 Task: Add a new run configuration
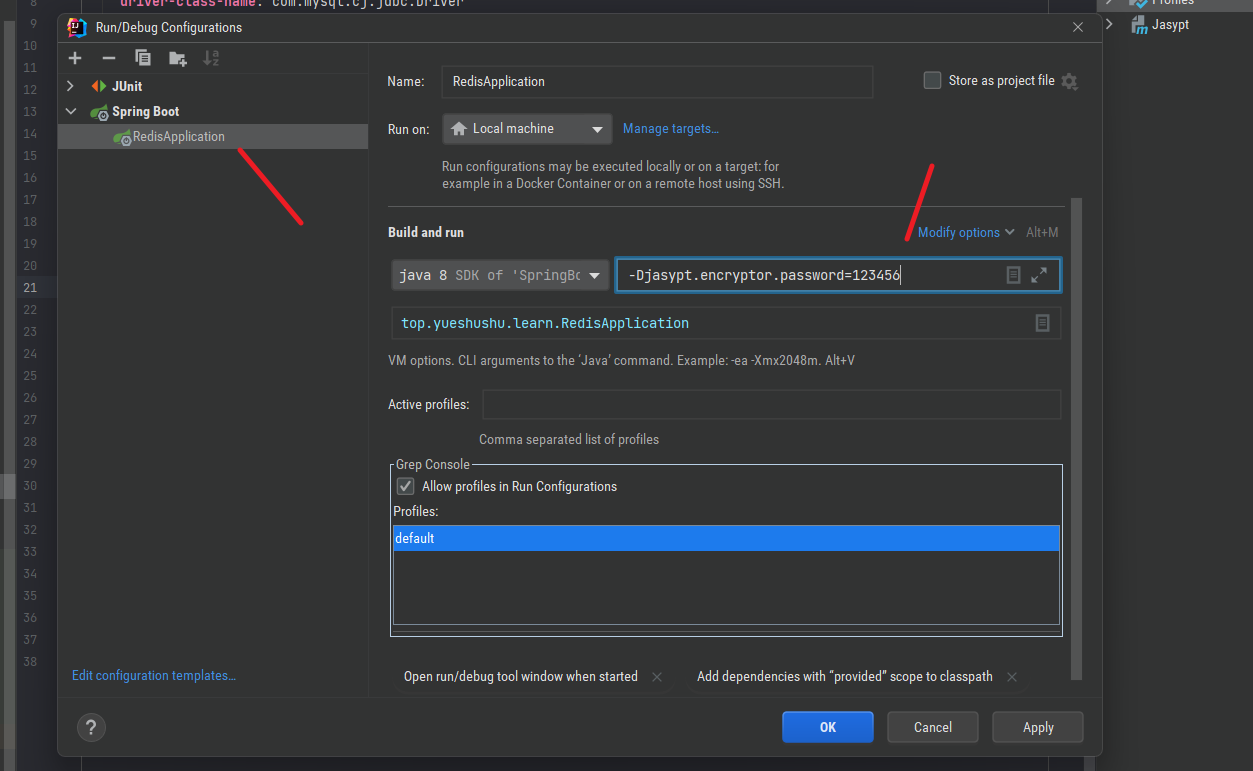click(x=75, y=58)
